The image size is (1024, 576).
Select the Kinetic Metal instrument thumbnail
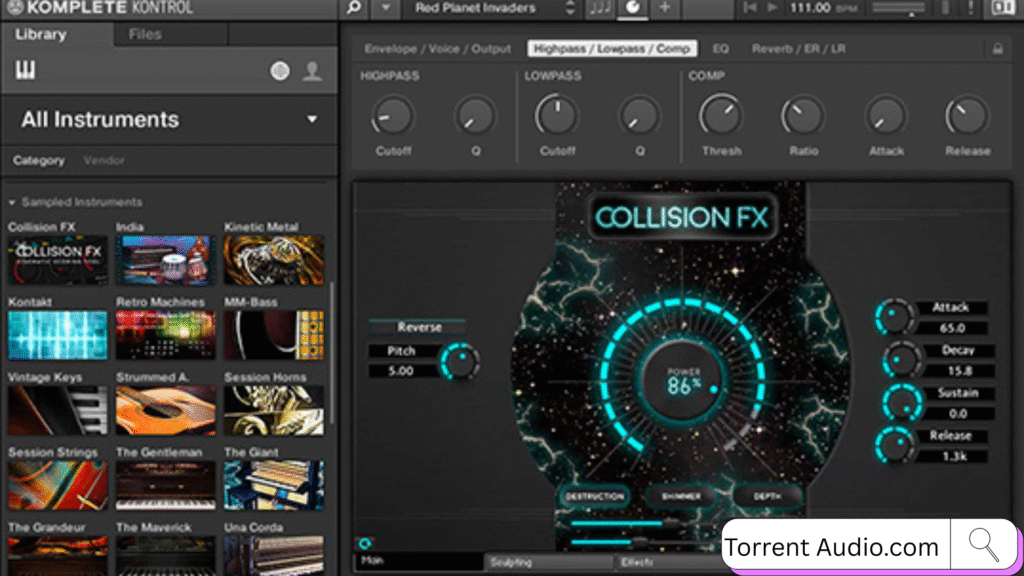(x=273, y=259)
